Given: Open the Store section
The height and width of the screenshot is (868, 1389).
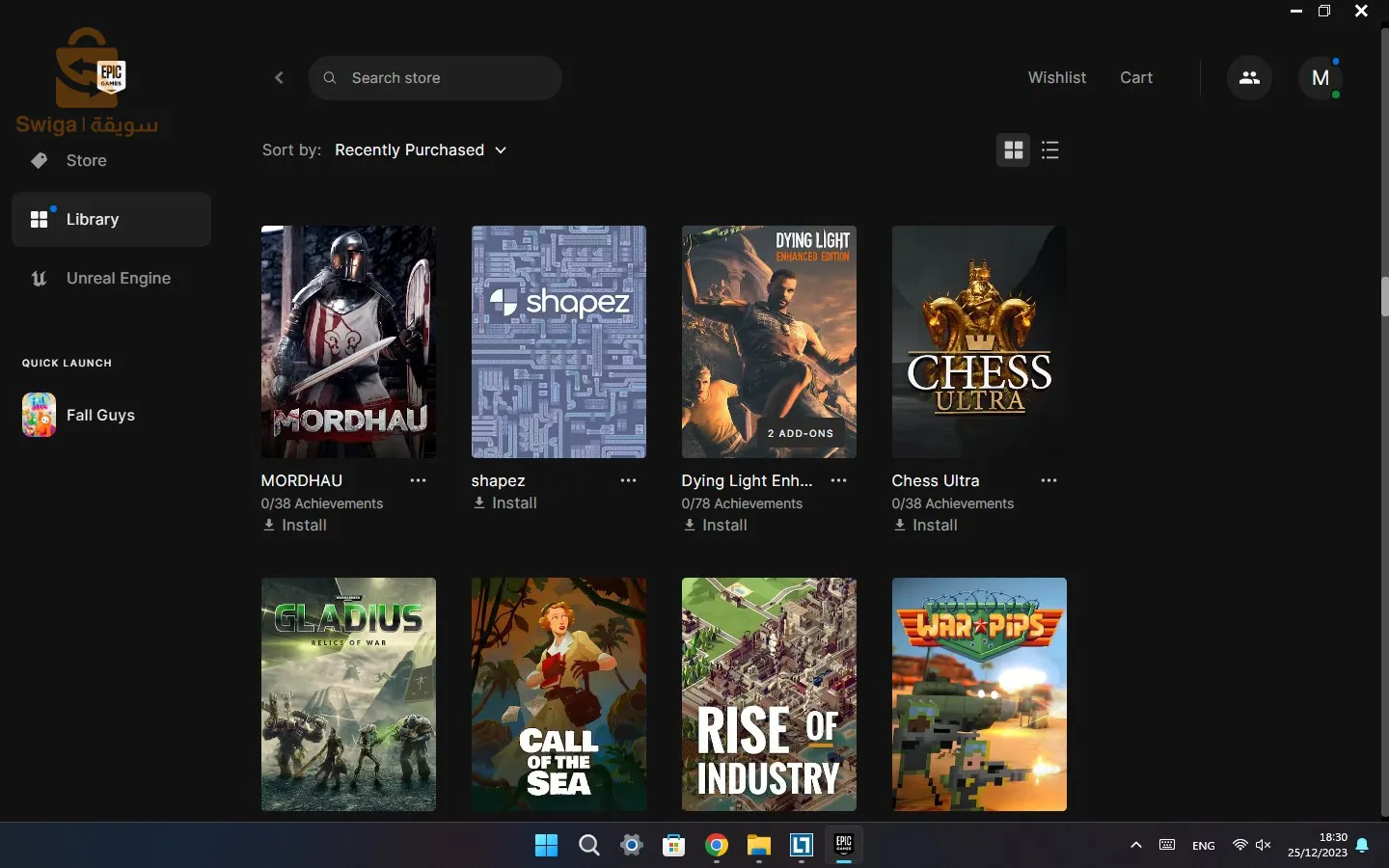Looking at the screenshot, I should (86, 160).
